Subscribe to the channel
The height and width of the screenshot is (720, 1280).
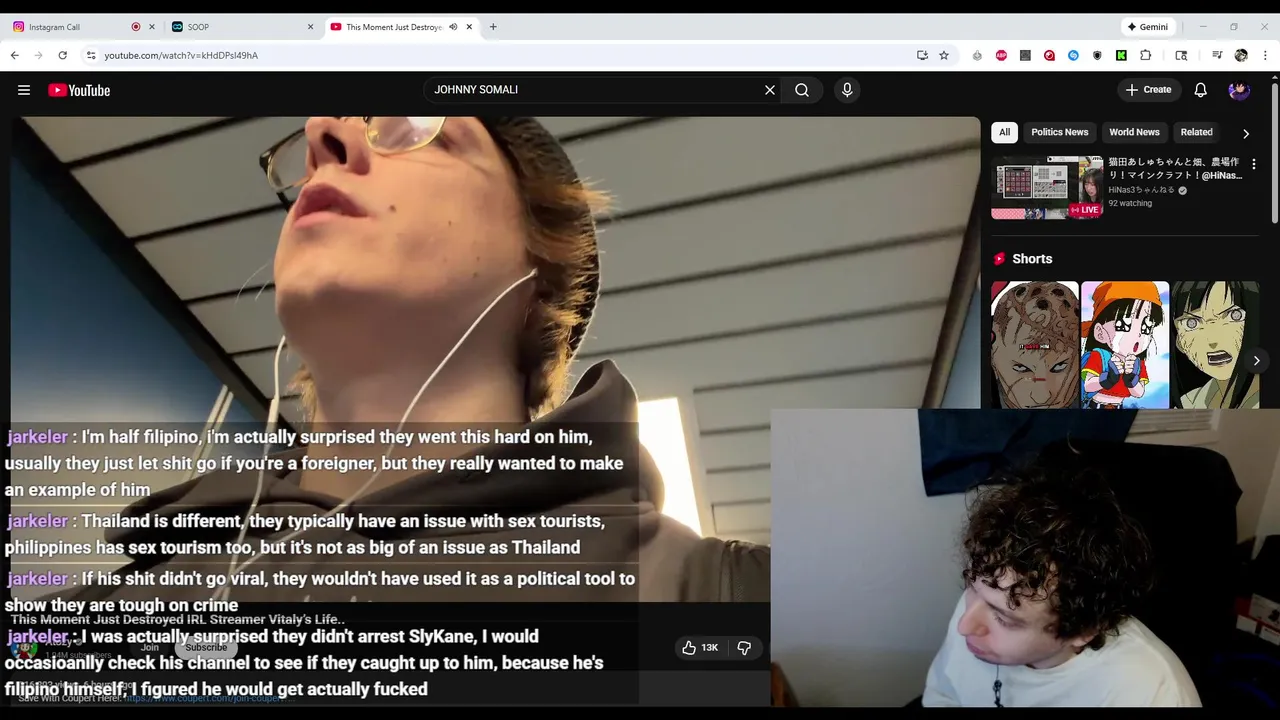coord(206,647)
